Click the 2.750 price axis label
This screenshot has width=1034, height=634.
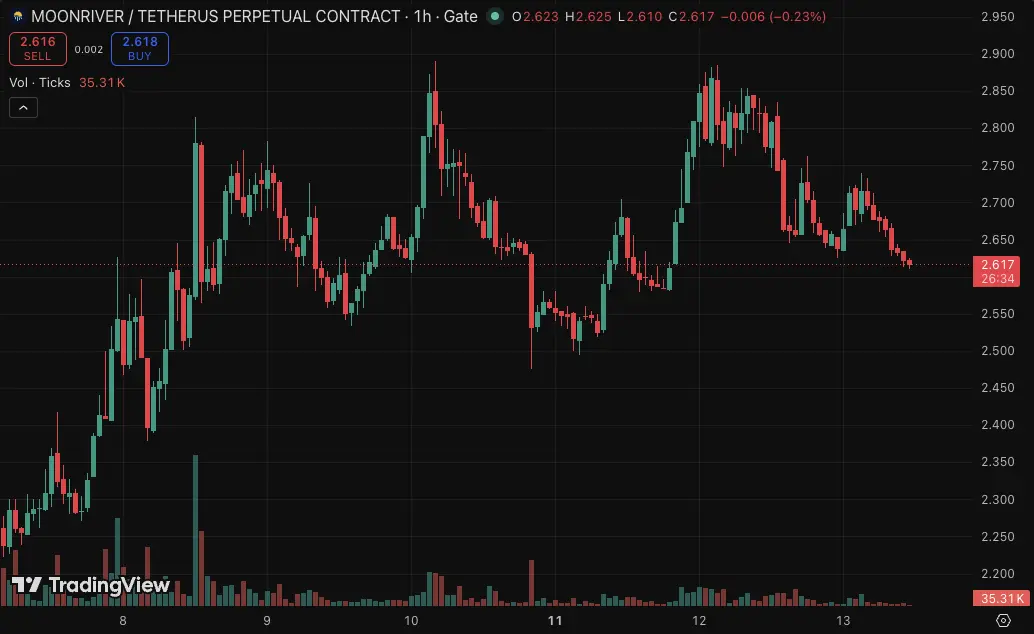click(998, 166)
